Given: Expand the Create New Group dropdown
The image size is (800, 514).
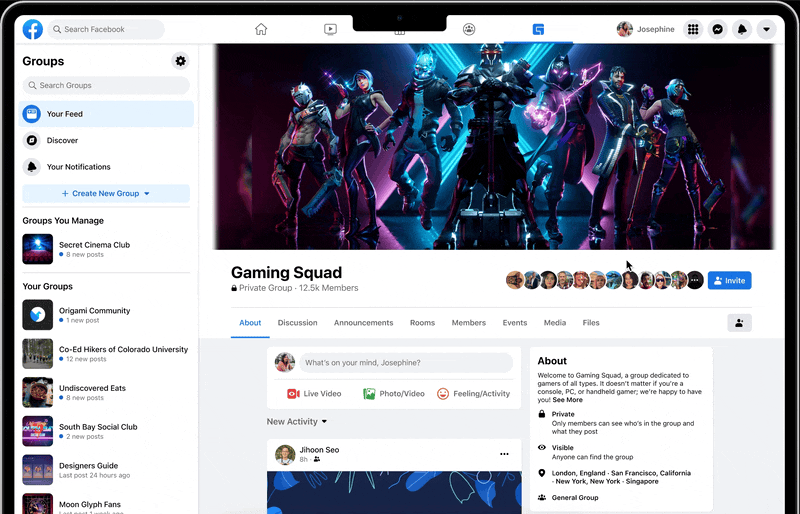Looking at the screenshot, I should pos(106,193).
